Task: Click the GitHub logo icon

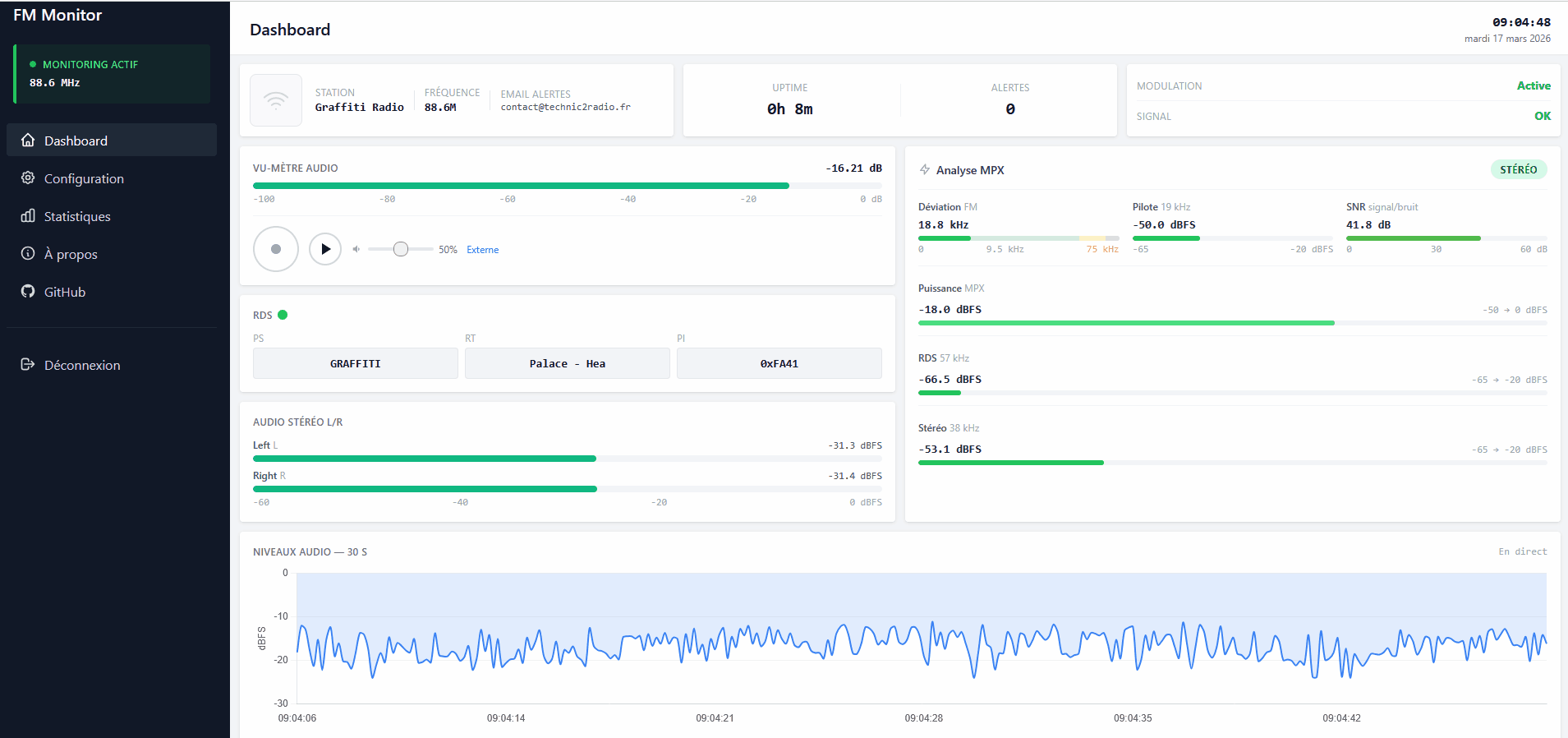Action: click(x=28, y=292)
